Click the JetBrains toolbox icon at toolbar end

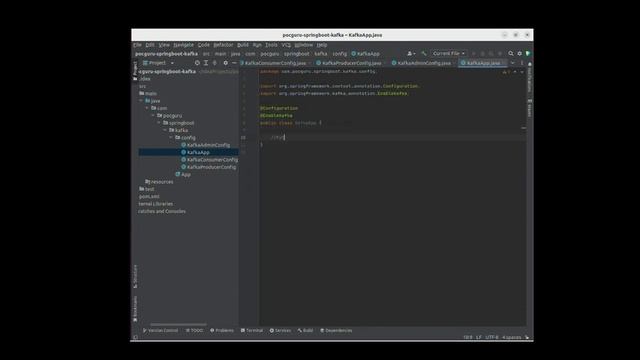[528, 53]
